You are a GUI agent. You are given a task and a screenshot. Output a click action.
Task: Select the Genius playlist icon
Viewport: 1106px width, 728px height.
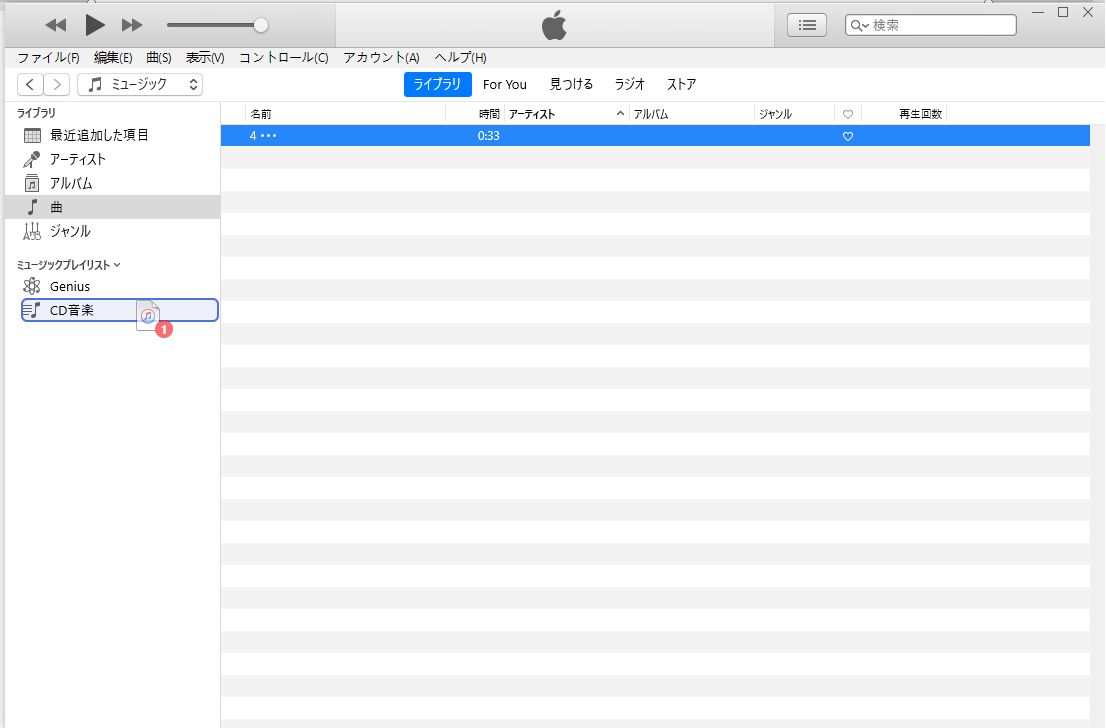(34, 286)
